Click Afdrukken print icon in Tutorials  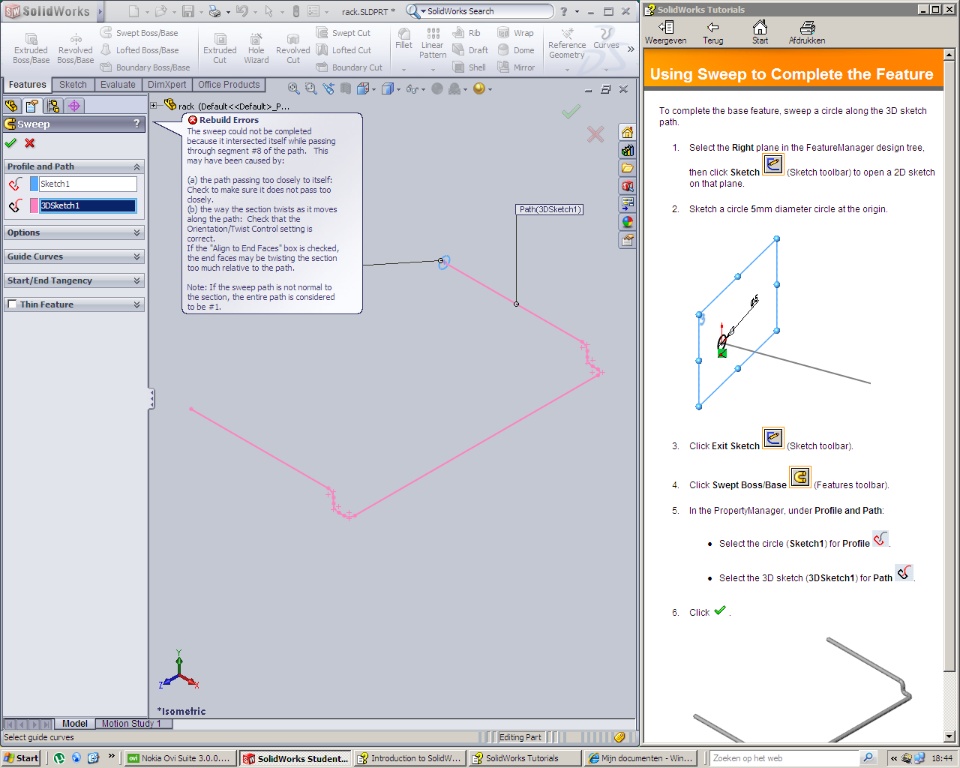click(x=807, y=32)
